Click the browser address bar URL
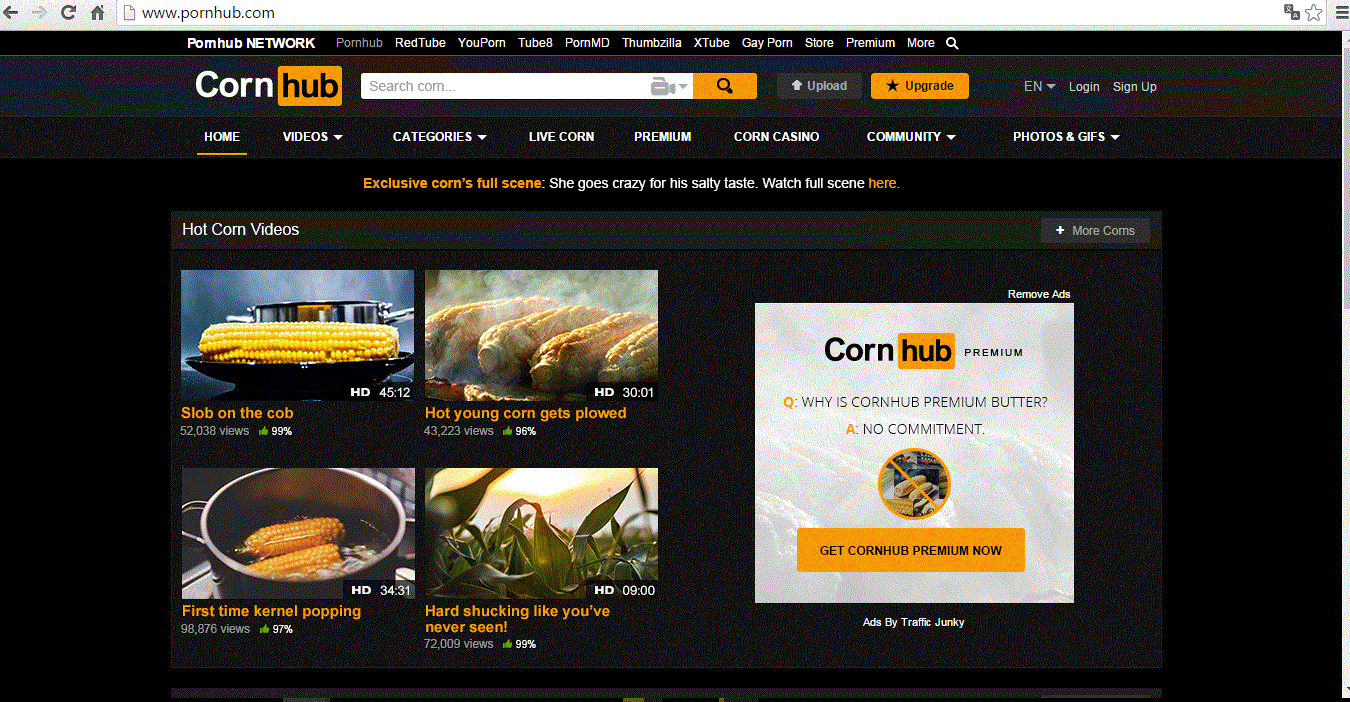 point(208,13)
